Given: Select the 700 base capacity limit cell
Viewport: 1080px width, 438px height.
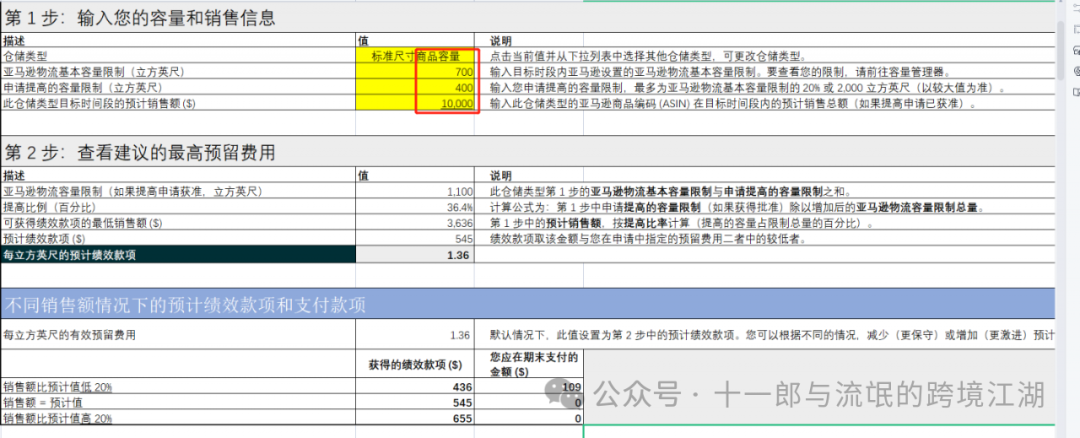Looking at the screenshot, I should coord(415,72).
